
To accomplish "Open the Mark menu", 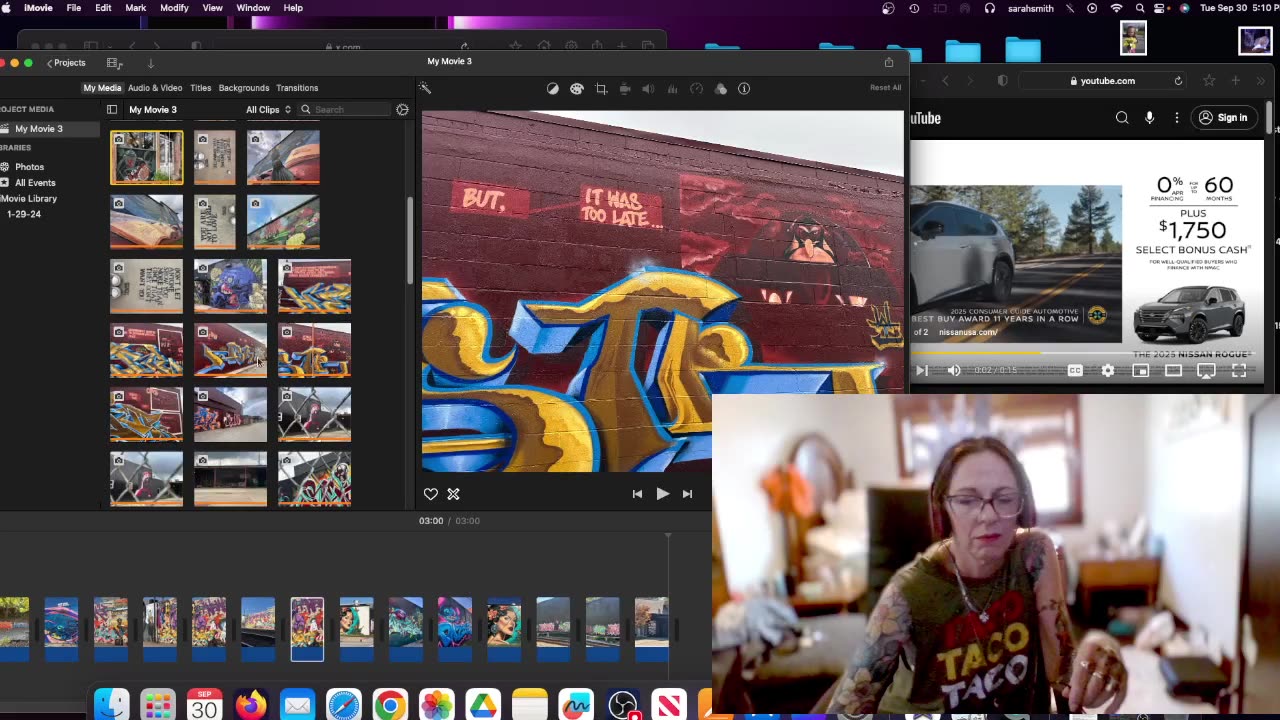I will (136, 8).
